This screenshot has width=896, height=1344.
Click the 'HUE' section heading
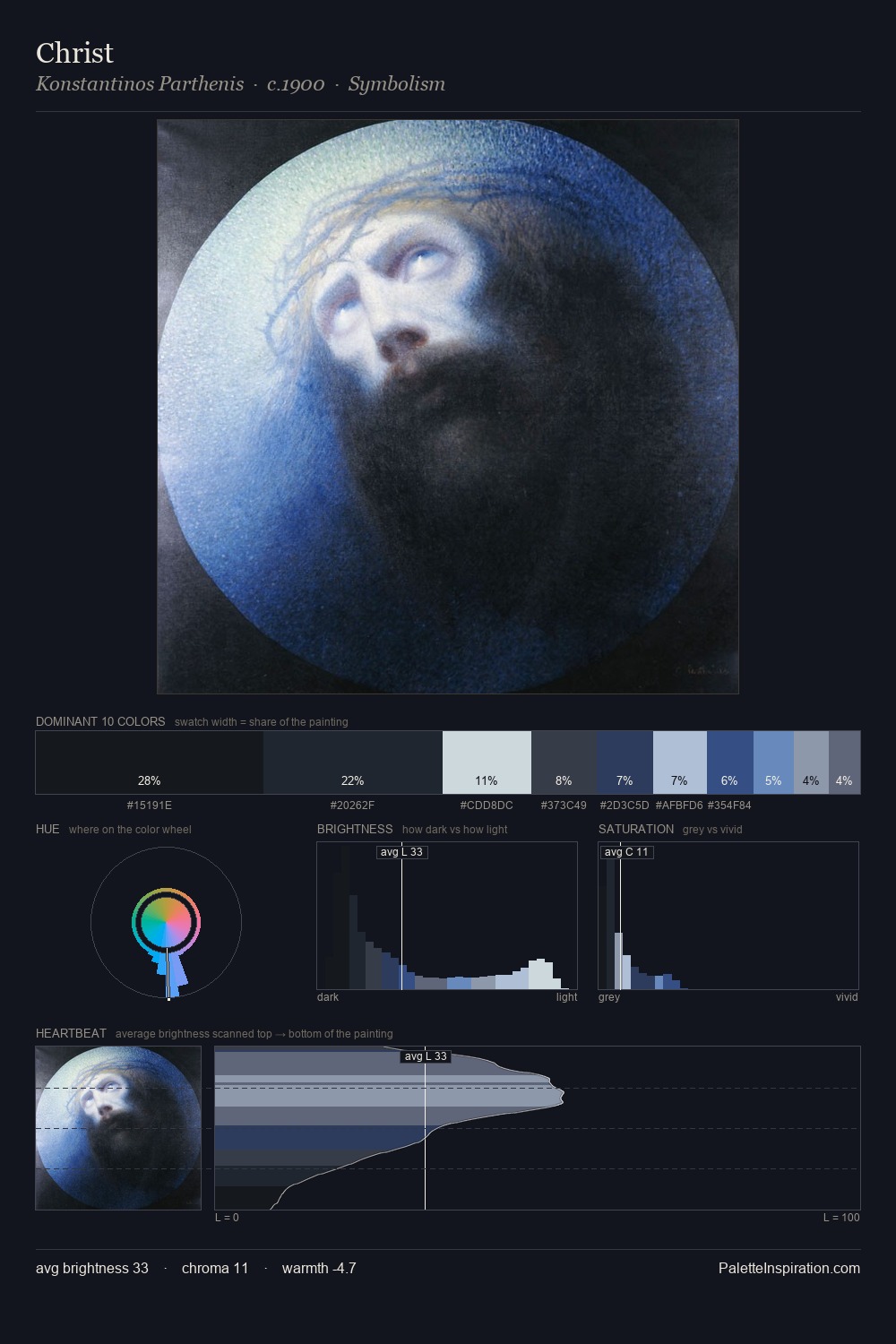click(x=47, y=829)
